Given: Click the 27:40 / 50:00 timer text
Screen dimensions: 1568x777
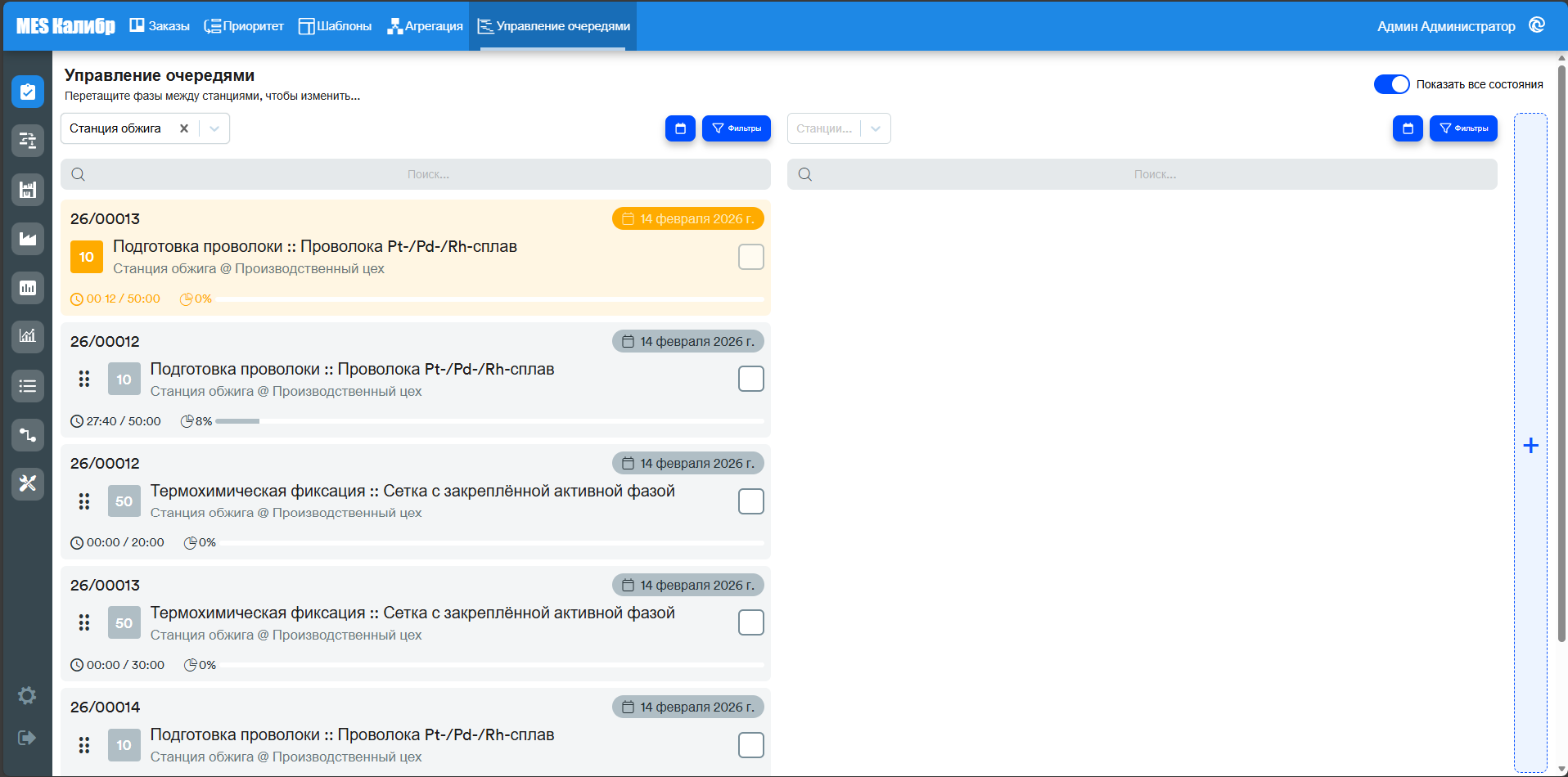Looking at the screenshot, I should click(x=124, y=421).
